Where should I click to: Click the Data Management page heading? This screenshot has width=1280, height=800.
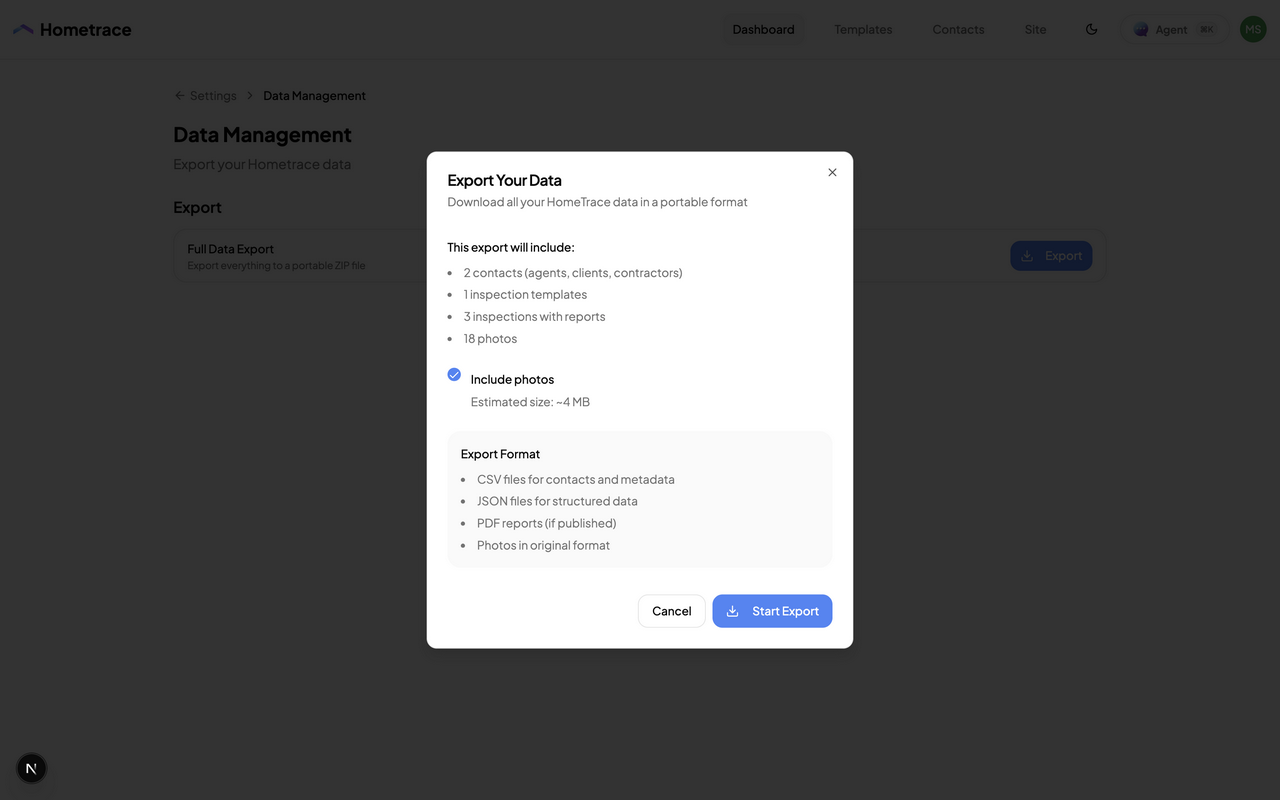(262, 134)
